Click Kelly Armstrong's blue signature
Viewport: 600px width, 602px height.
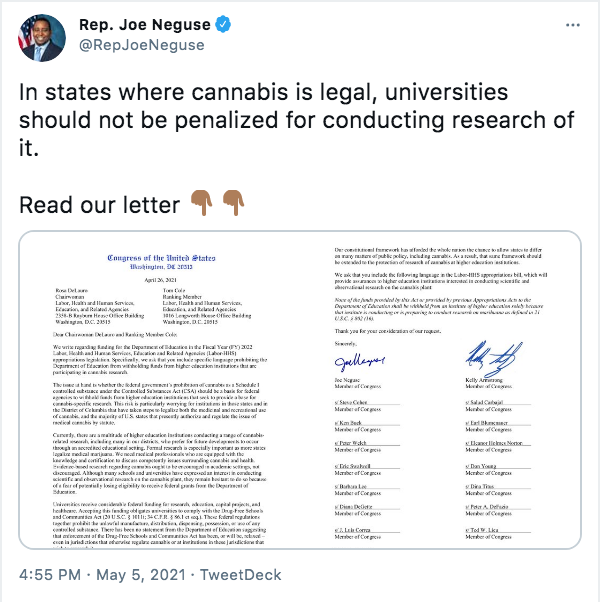(x=494, y=359)
